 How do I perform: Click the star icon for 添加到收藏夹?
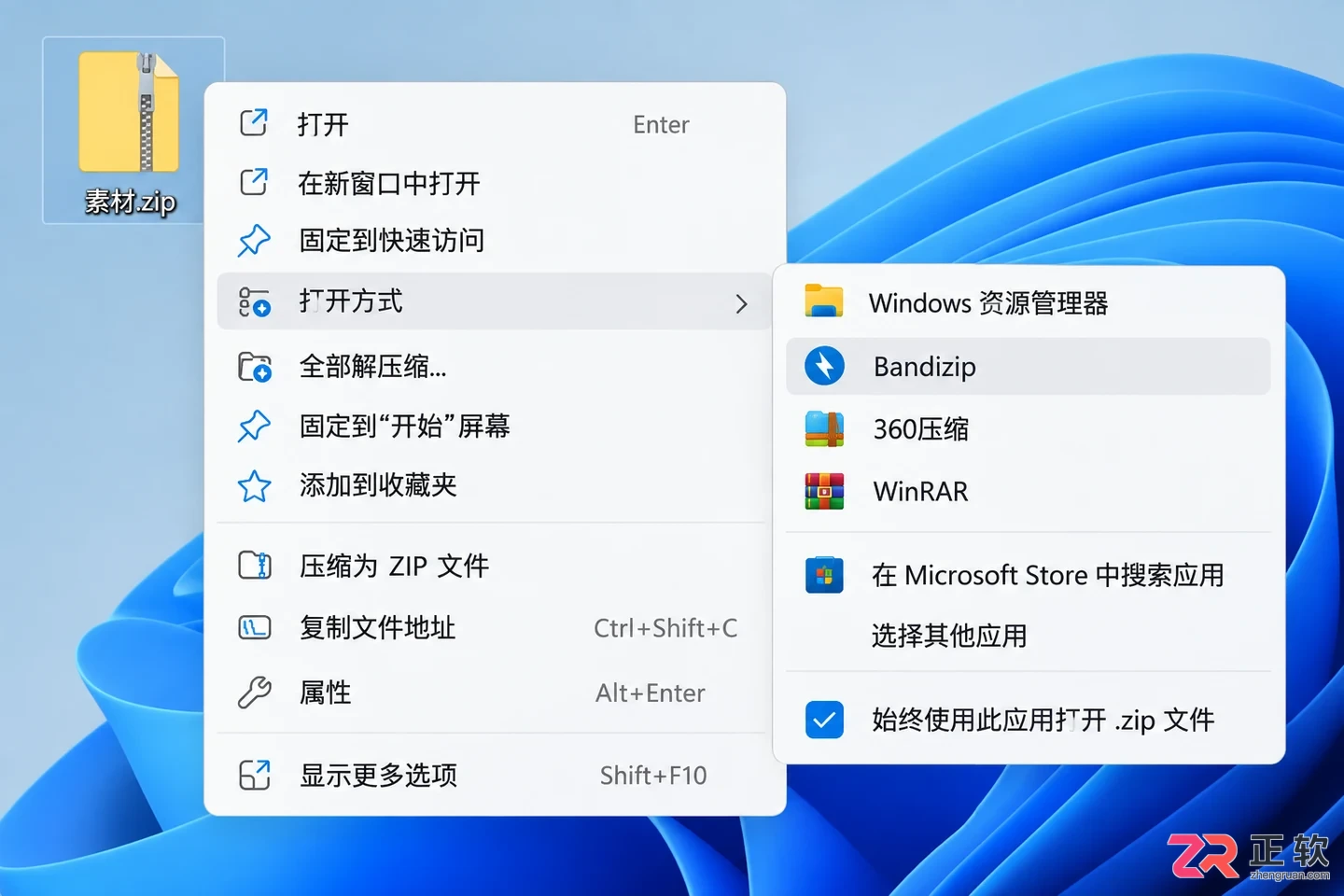[x=254, y=485]
